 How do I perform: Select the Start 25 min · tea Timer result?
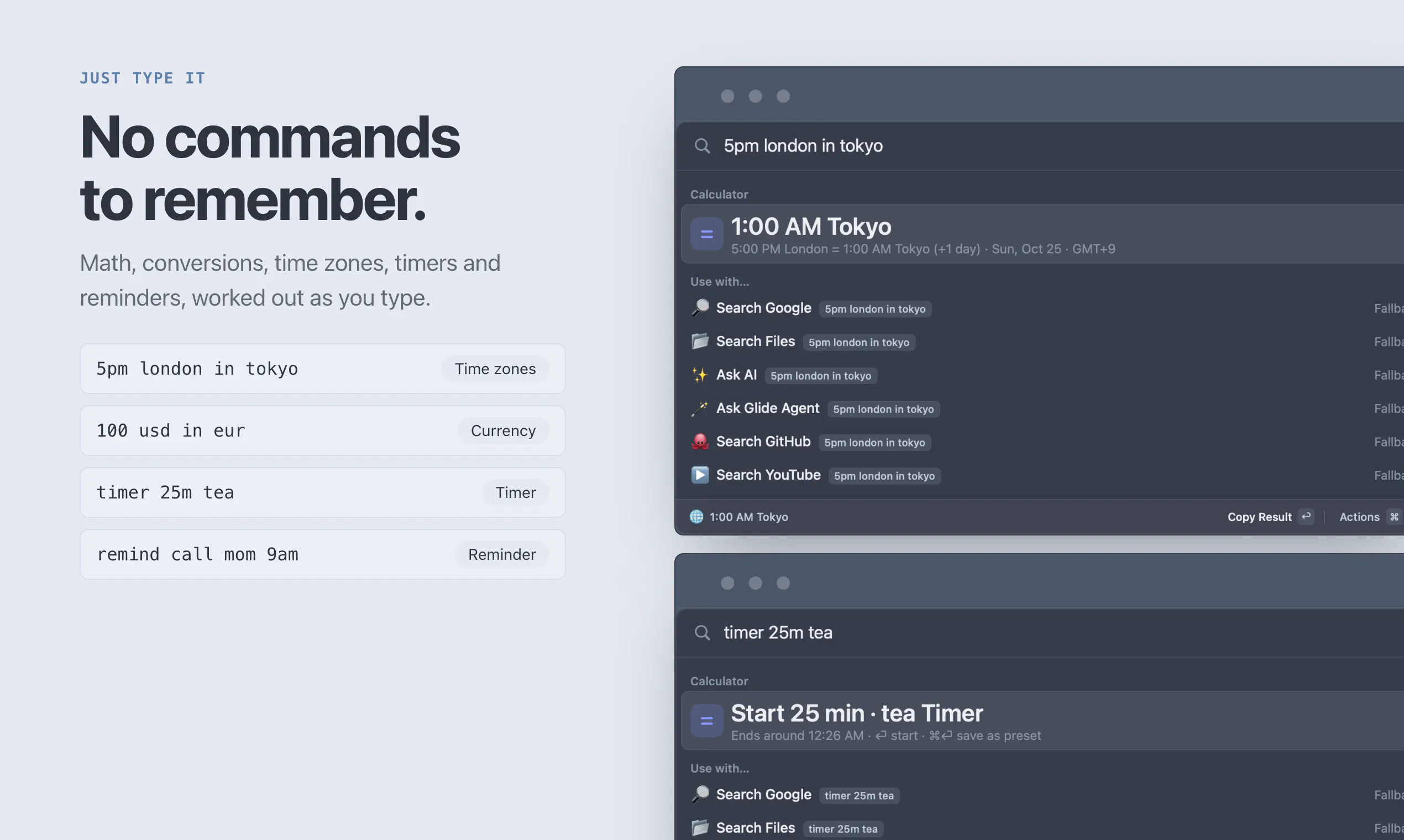click(1042, 721)
